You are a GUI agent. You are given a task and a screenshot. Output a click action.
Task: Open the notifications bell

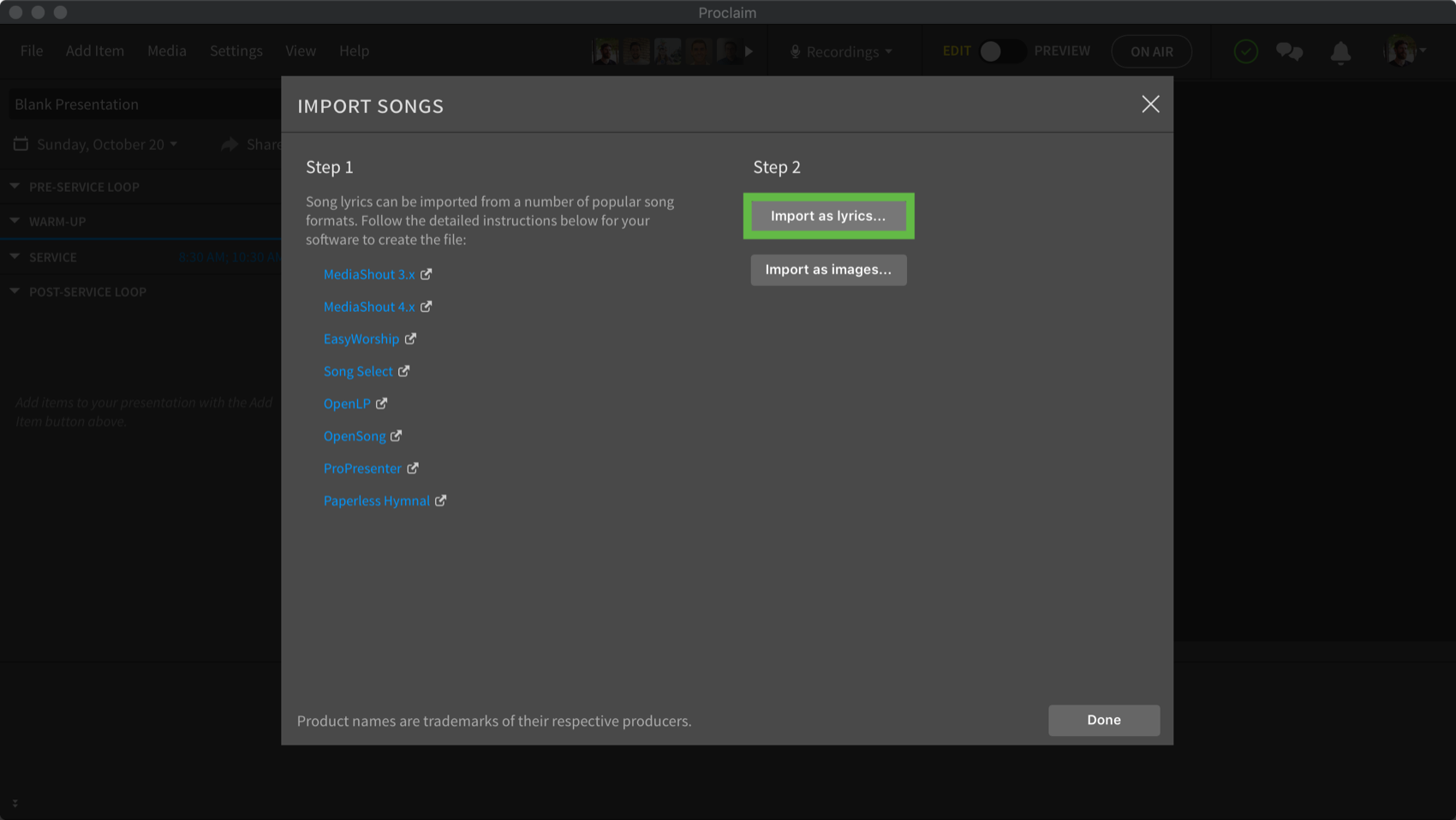coord(1340,52)
